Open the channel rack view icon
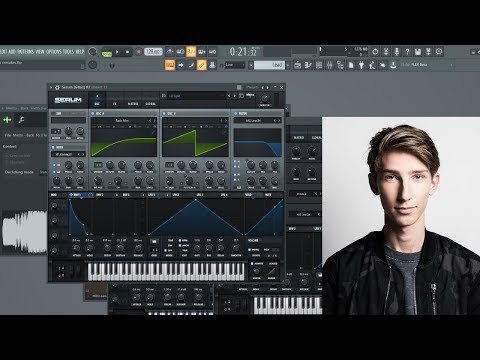The height and width of the screenshot is (360, 480). [319, 65]
